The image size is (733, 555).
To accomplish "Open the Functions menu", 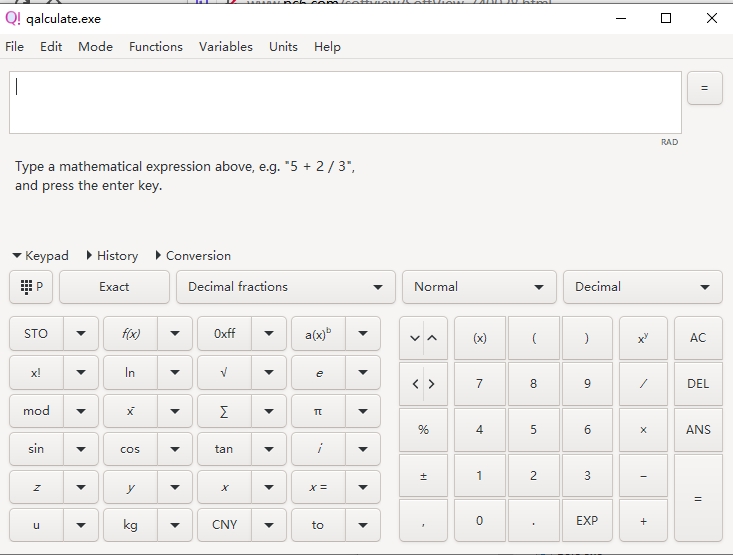I will (156, 47).
